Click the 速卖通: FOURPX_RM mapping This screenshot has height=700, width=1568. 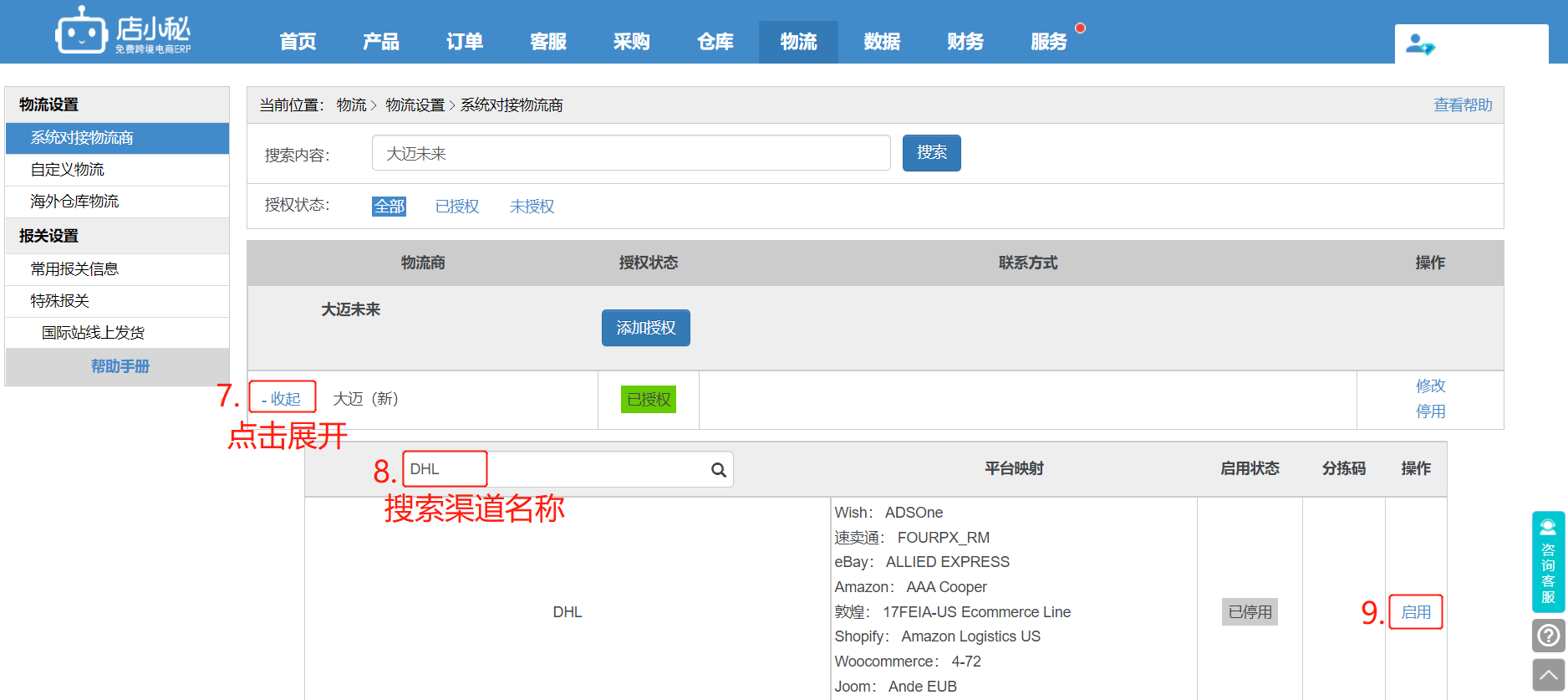click(x=912, y=538)
